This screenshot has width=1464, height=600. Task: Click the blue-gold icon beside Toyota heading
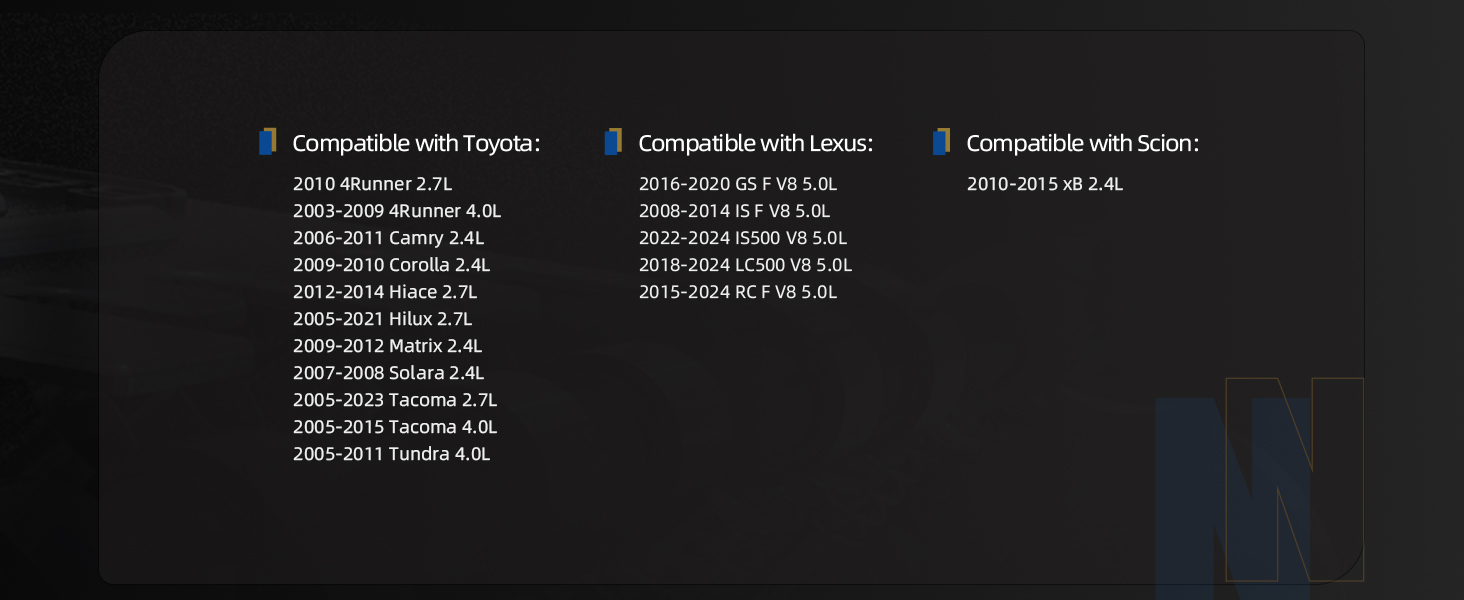tap(267, 142)
